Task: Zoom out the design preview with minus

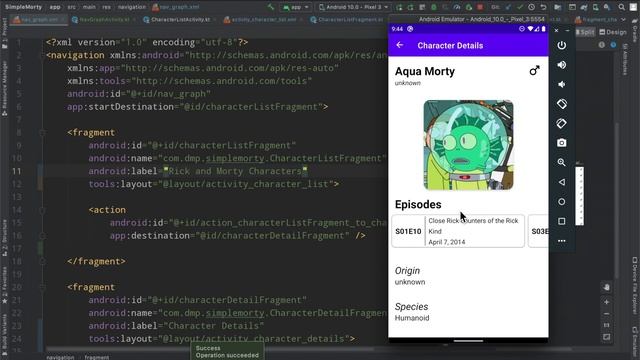Action: [x=607, y=314]
